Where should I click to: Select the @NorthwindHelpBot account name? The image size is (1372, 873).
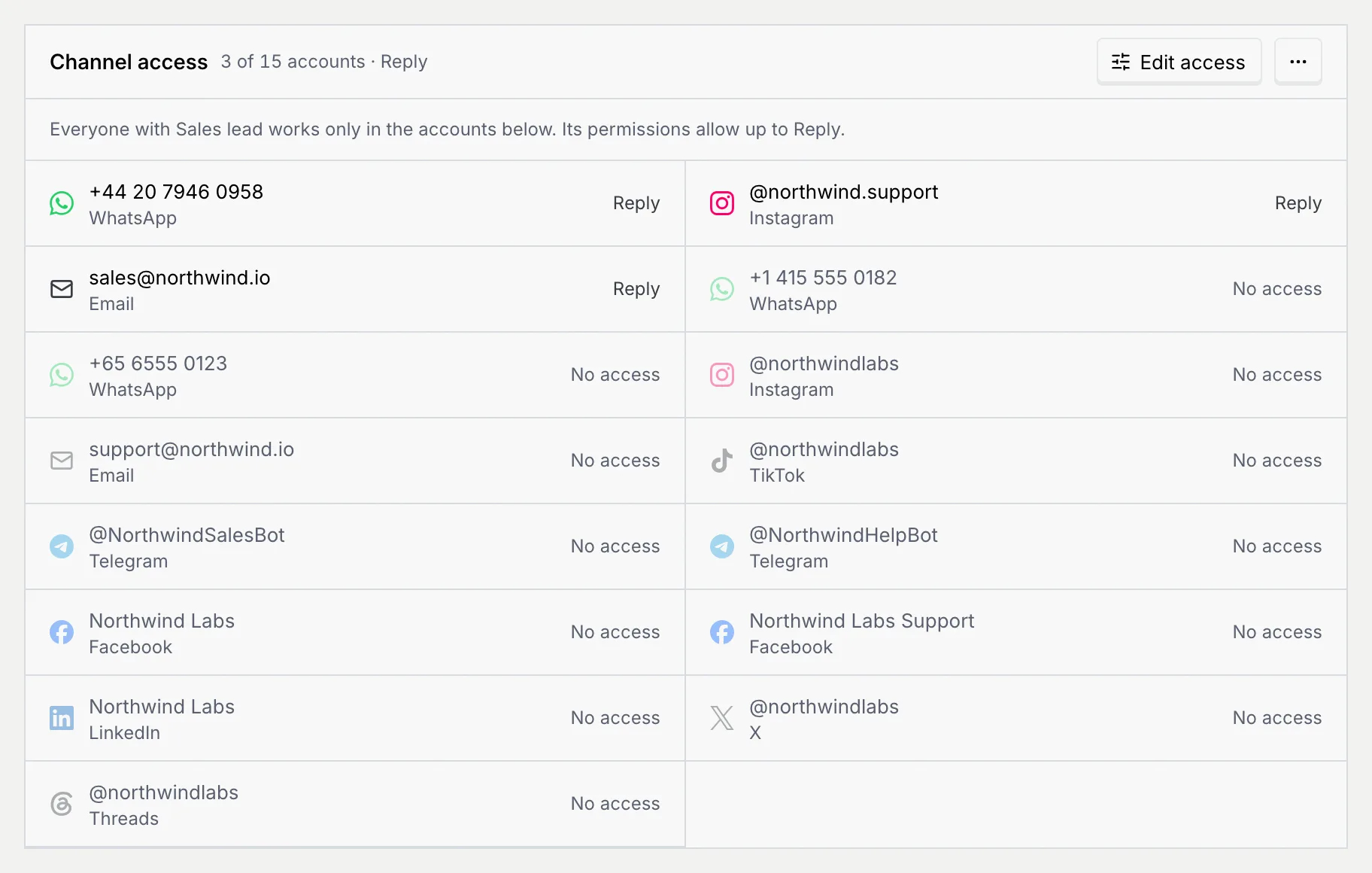[844, 536]
